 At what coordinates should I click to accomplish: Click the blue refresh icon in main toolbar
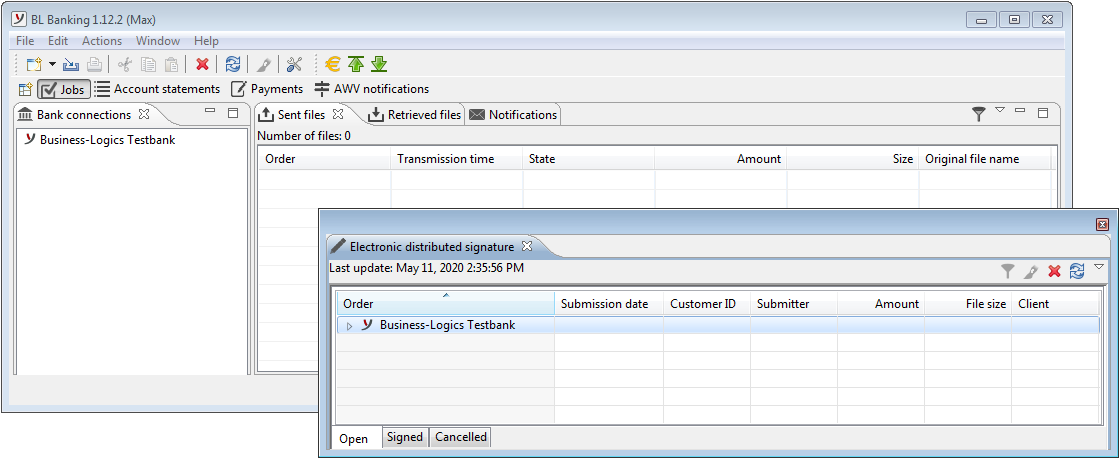point(233,65)
